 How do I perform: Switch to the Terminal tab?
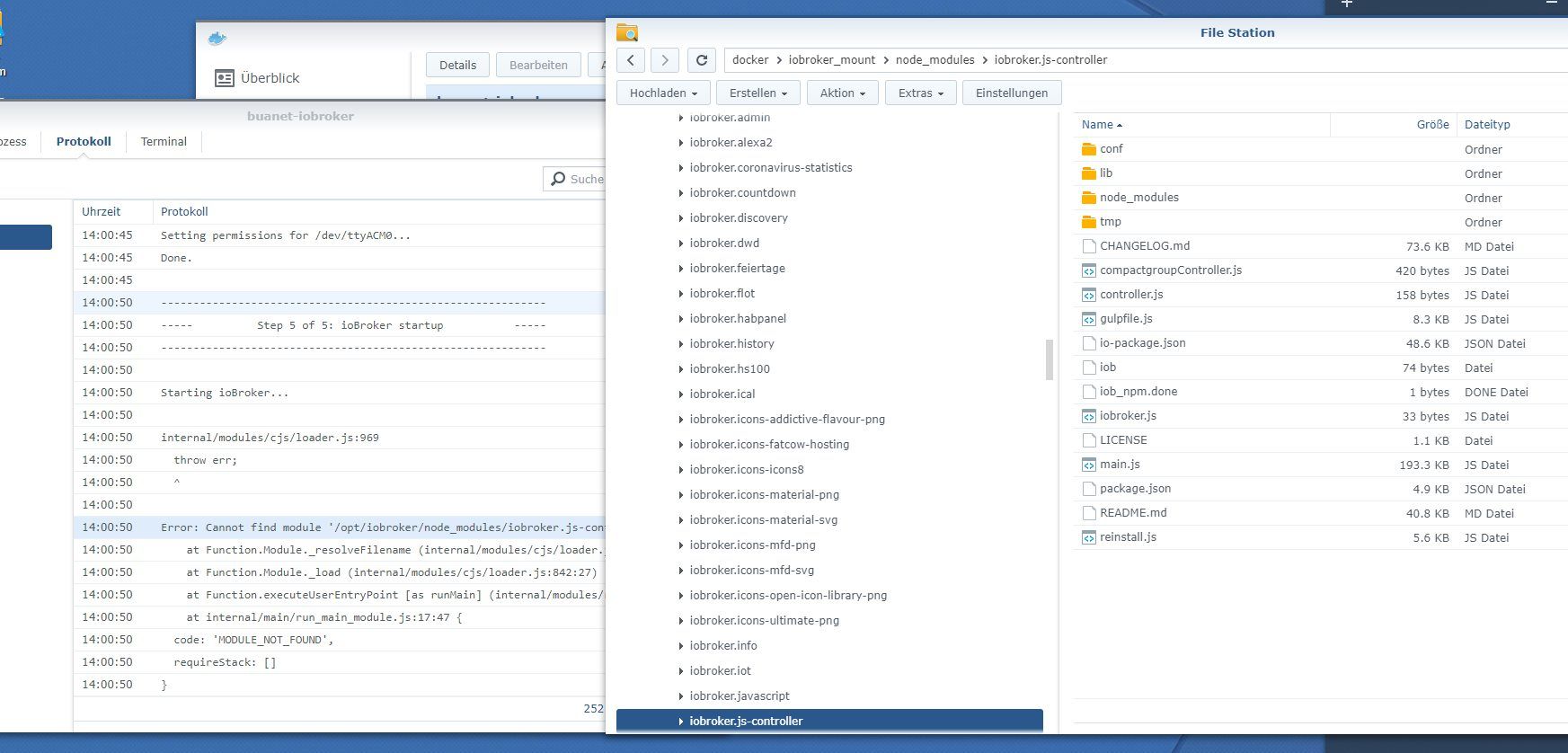[x=164, y=141]
